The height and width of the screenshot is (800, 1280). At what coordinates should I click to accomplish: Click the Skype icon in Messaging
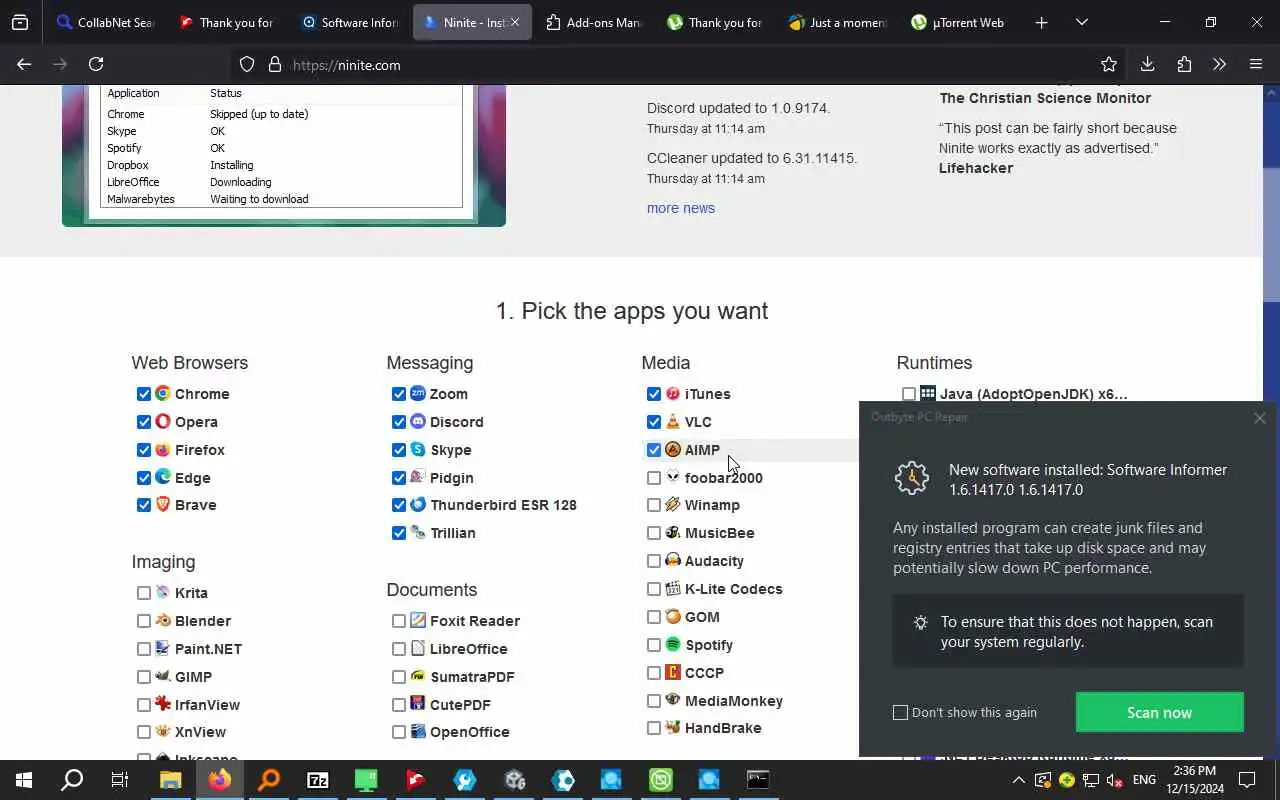[418, 450]
